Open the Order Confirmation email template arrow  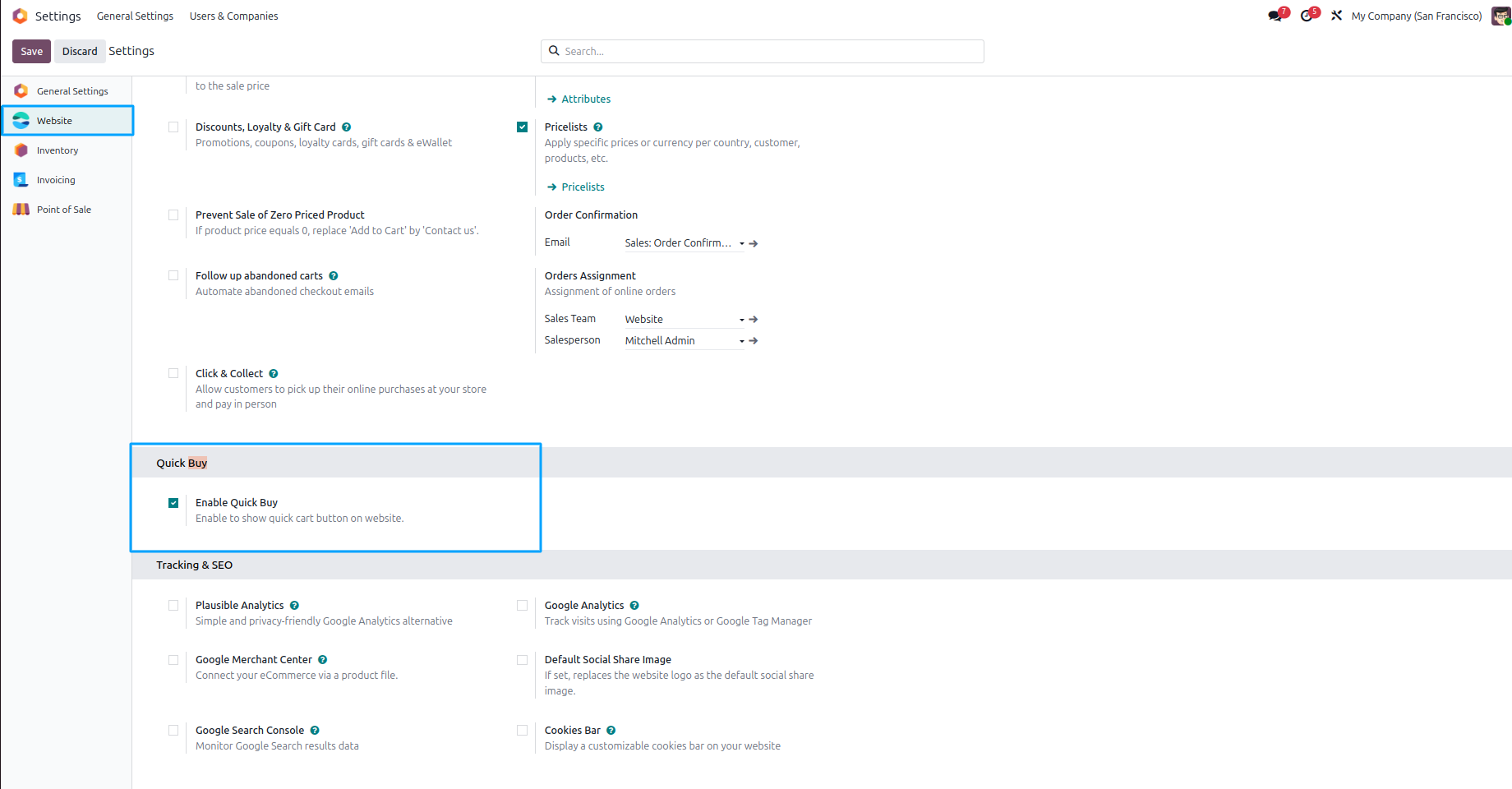[x=754, y=243]
